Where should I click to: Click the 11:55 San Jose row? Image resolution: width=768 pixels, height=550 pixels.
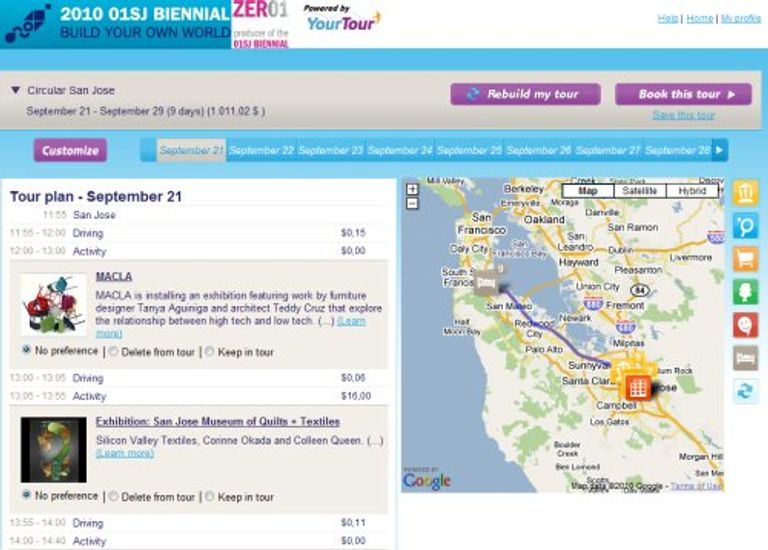click(198, 215)
